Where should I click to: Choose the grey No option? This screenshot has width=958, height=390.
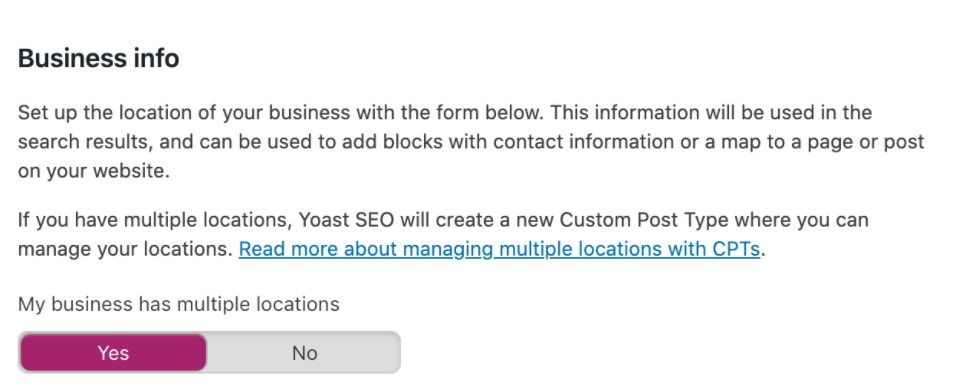(304, 353)
